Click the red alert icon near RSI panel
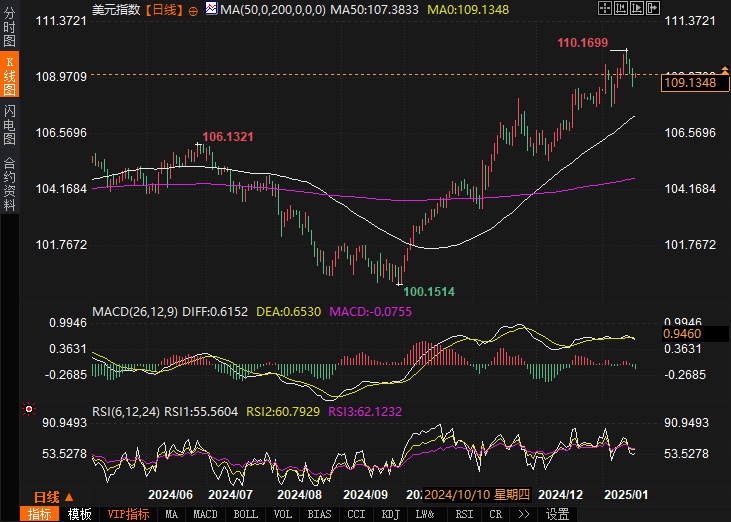The image size is (731, 522). click(x=29, y=409)
